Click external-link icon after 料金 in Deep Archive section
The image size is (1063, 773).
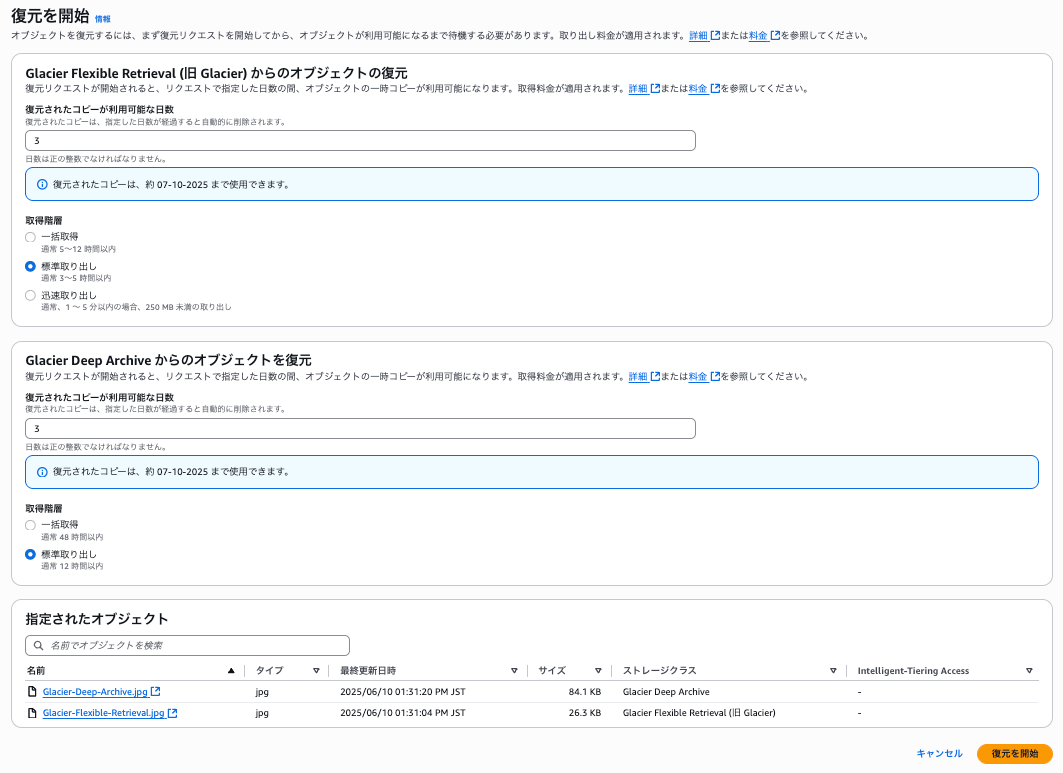715,376
